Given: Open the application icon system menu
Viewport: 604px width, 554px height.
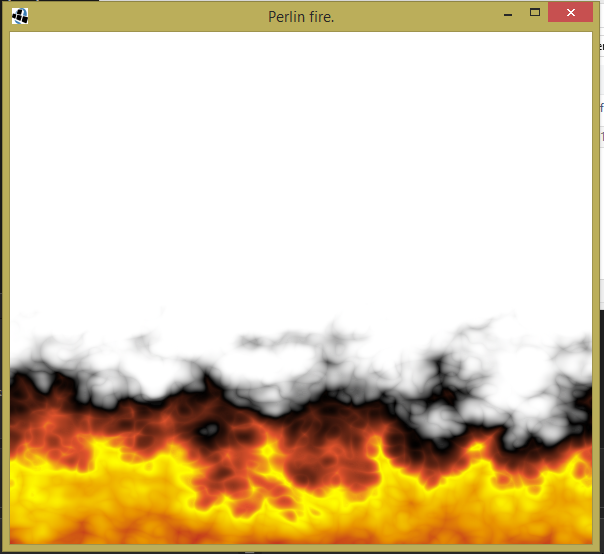Looking at the screenshot, I should [x=20, y=16].
